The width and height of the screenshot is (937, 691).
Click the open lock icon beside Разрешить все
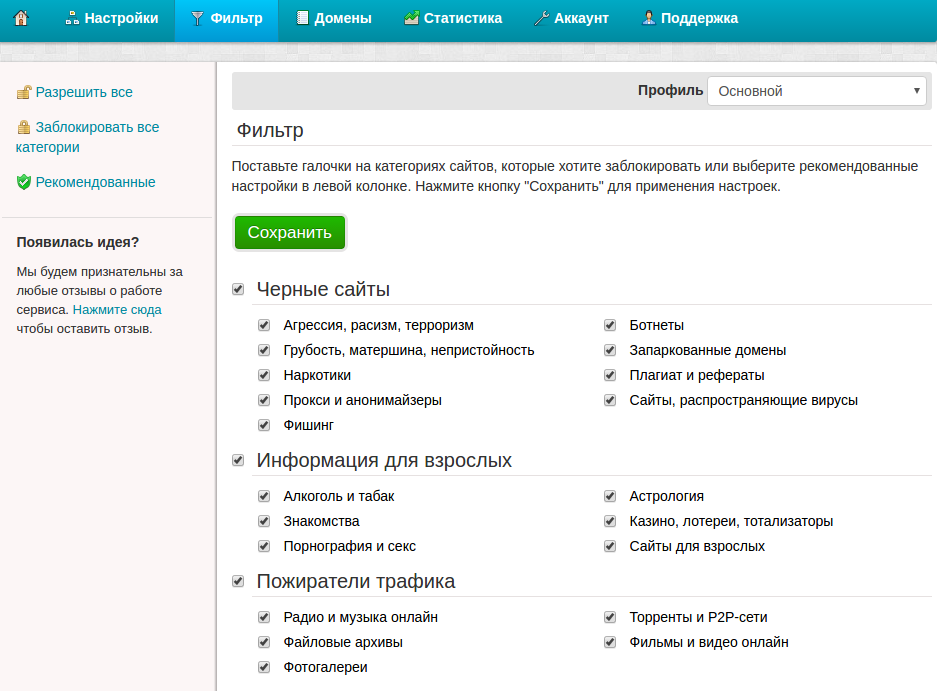point(23,92)
